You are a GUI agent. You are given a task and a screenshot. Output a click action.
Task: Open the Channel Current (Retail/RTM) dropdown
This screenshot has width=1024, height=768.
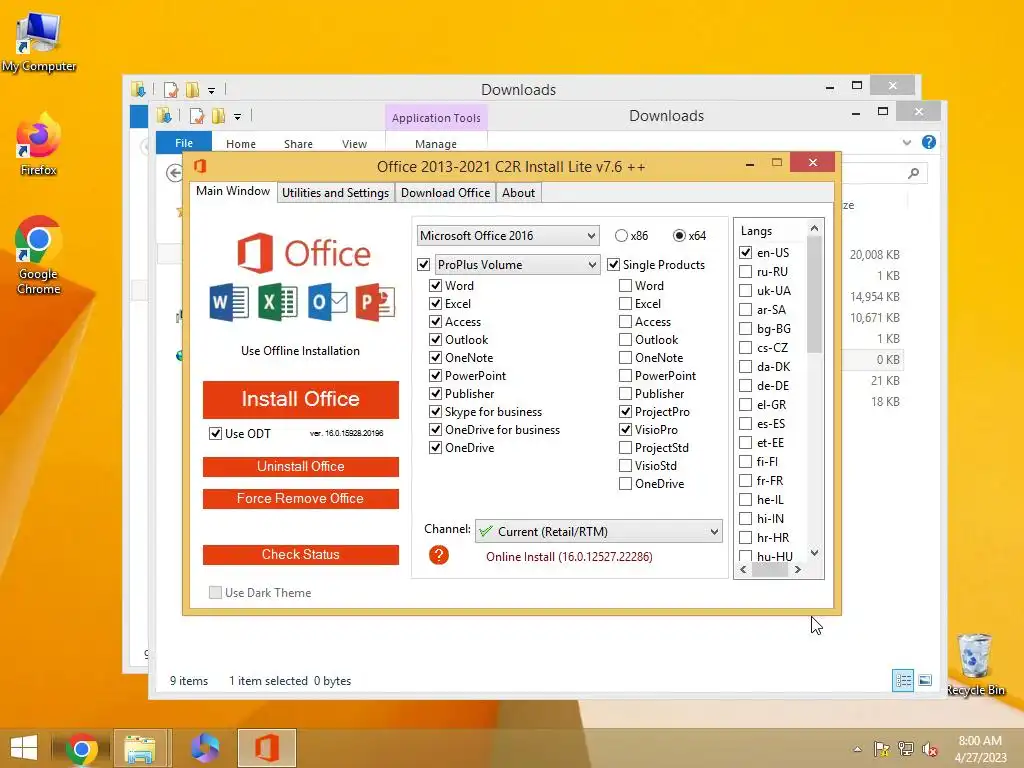[x=599, y=532]
